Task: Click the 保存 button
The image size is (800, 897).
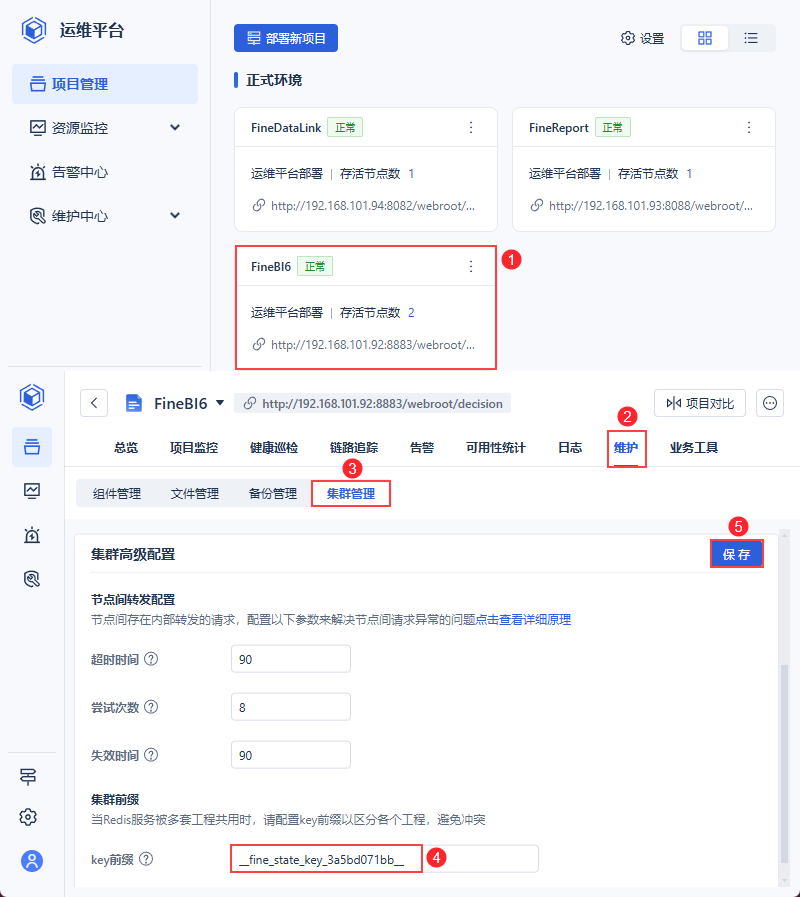Action: click(736, 554)
